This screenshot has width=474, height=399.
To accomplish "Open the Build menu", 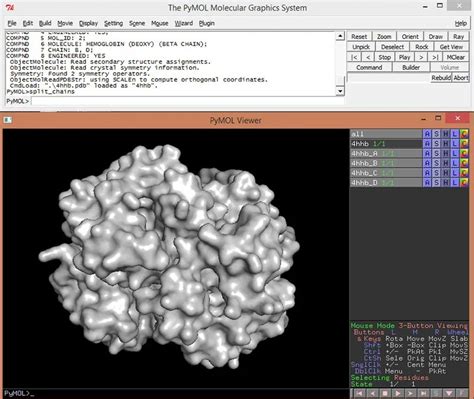I will pyautogui.click(x=45, y=23).
